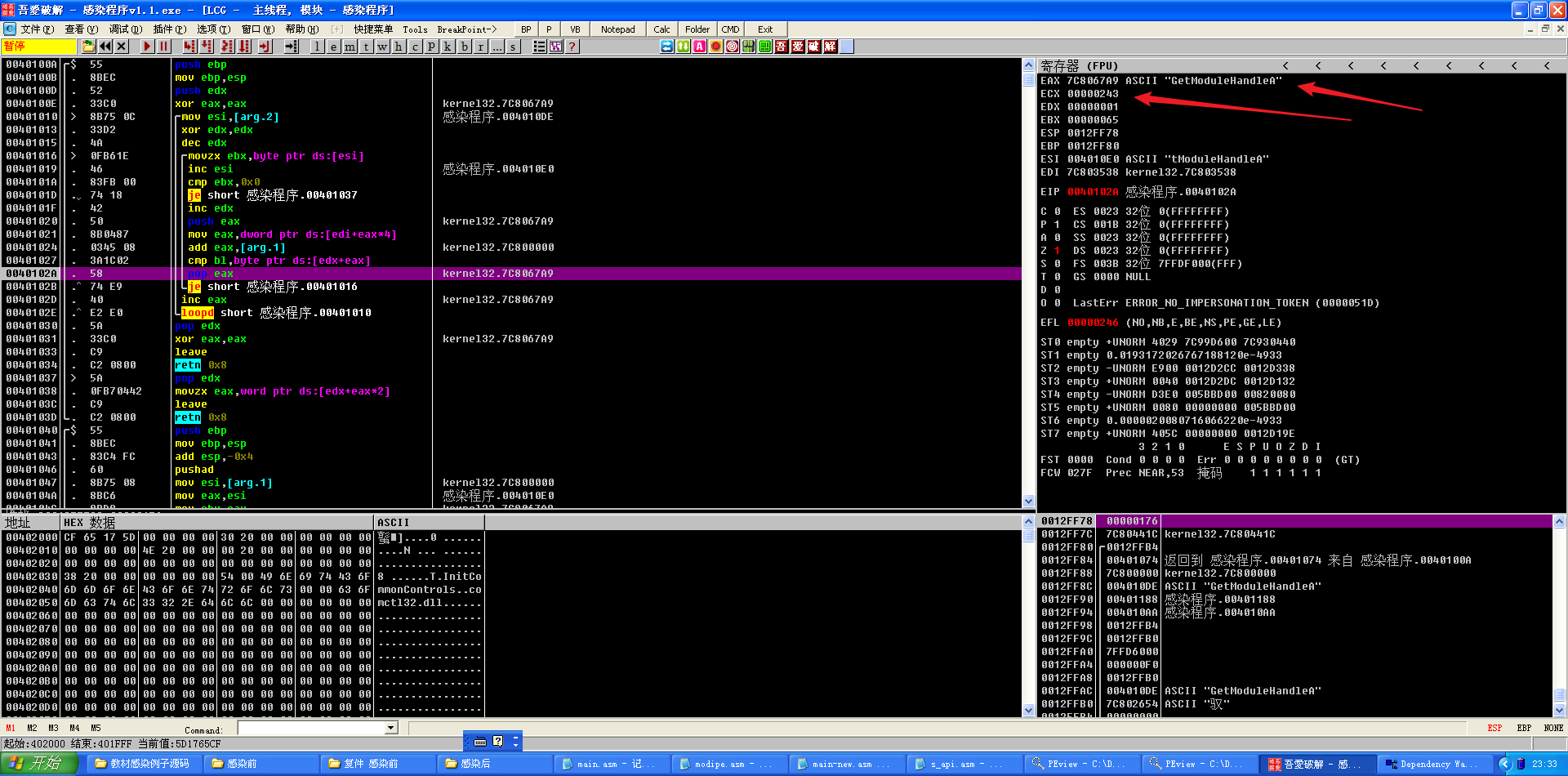Open debugging options with the list icon
The image size is (1568, 776).
point(539,47)
